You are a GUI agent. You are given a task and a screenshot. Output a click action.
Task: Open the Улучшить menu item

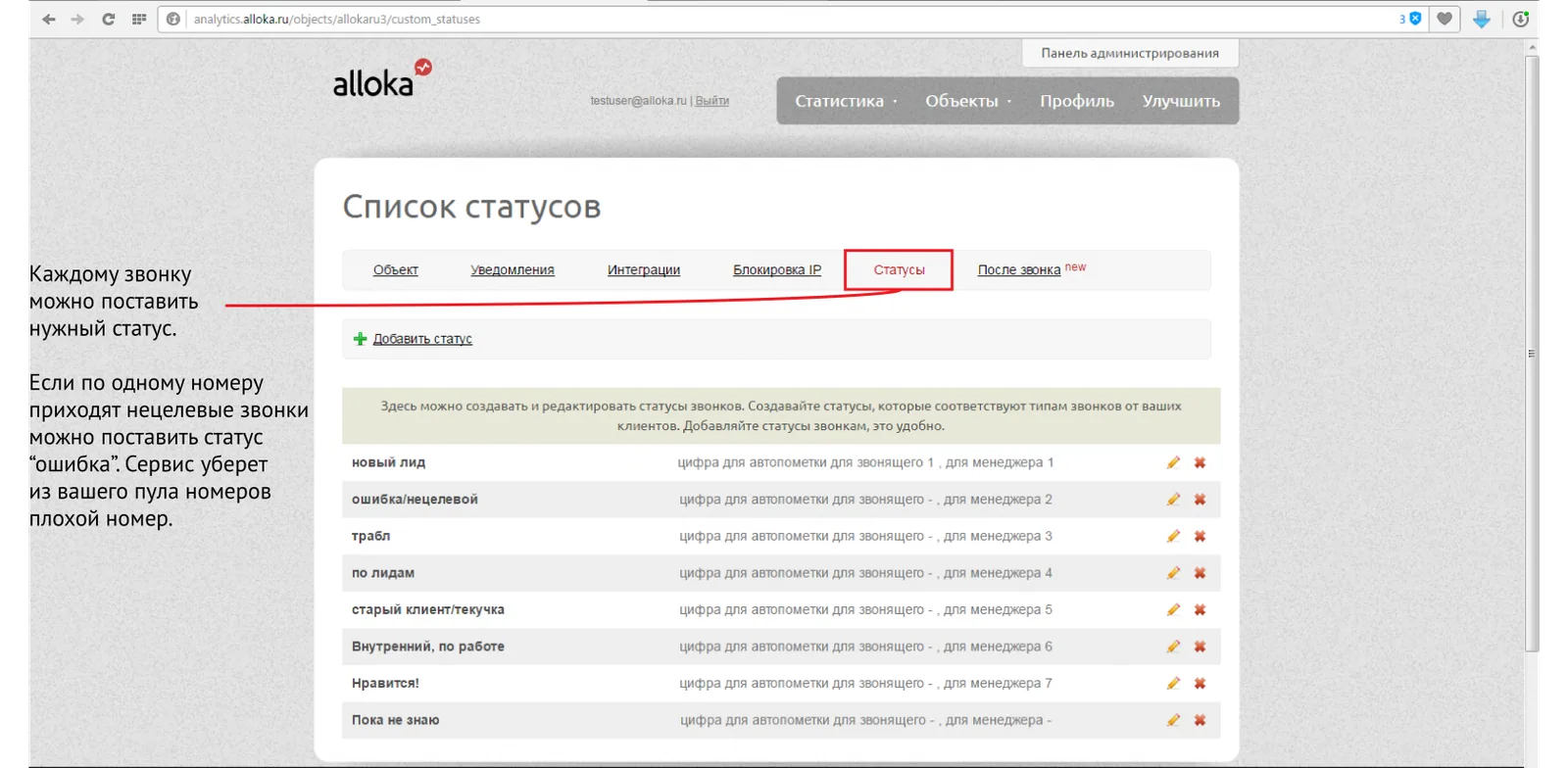point(1181,101)
